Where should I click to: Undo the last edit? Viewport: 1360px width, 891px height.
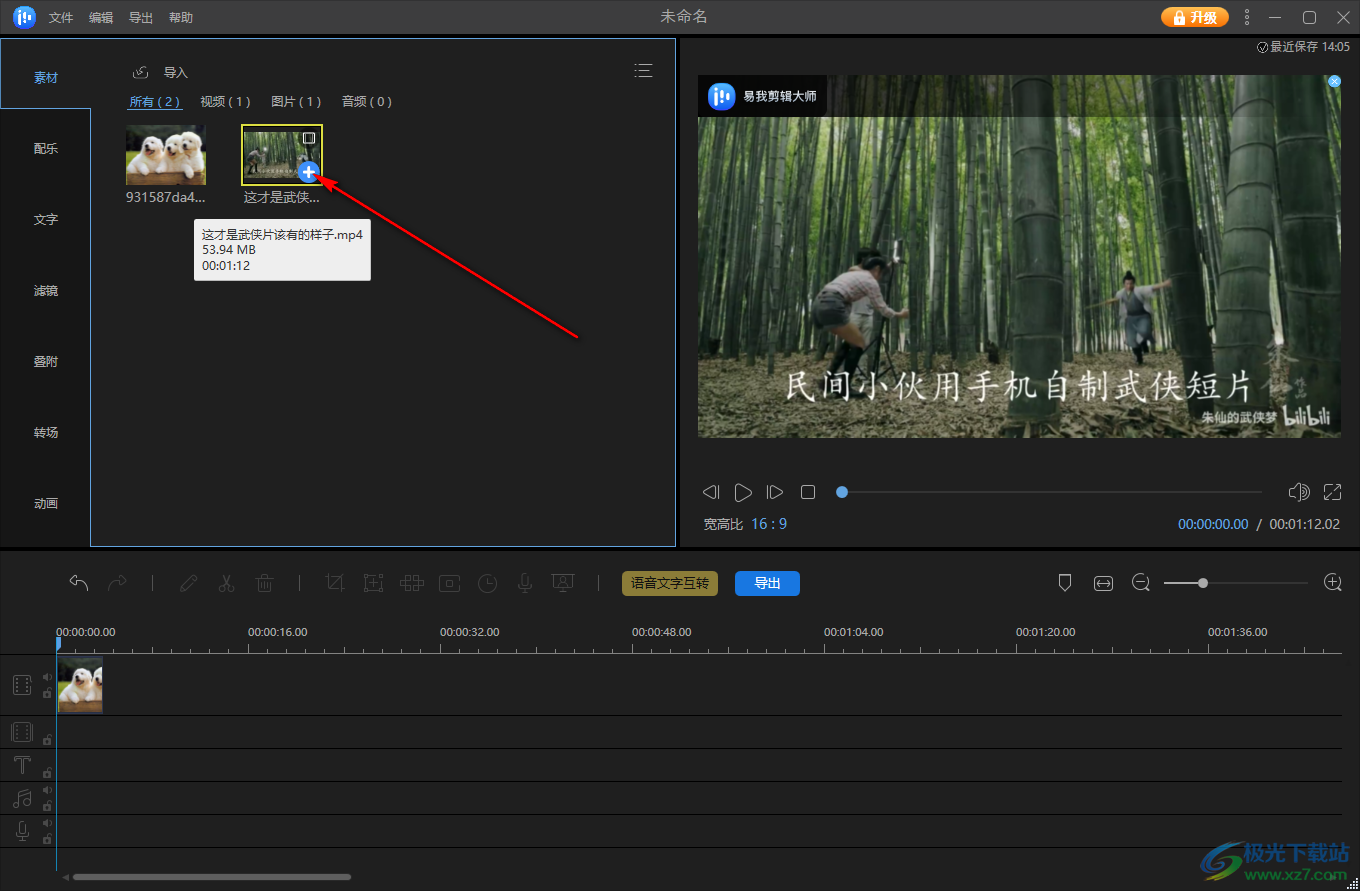79,583
